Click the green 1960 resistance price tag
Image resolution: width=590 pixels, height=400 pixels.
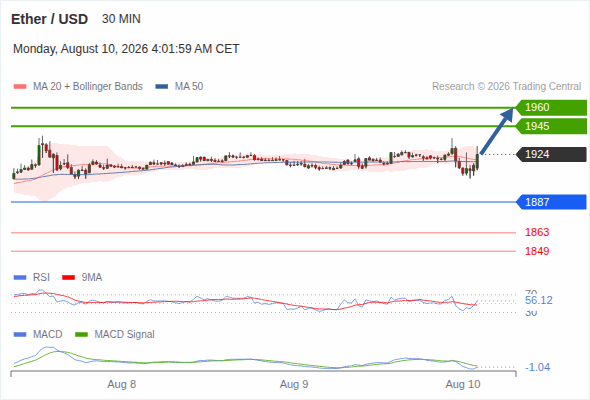(x=551, y=108)
